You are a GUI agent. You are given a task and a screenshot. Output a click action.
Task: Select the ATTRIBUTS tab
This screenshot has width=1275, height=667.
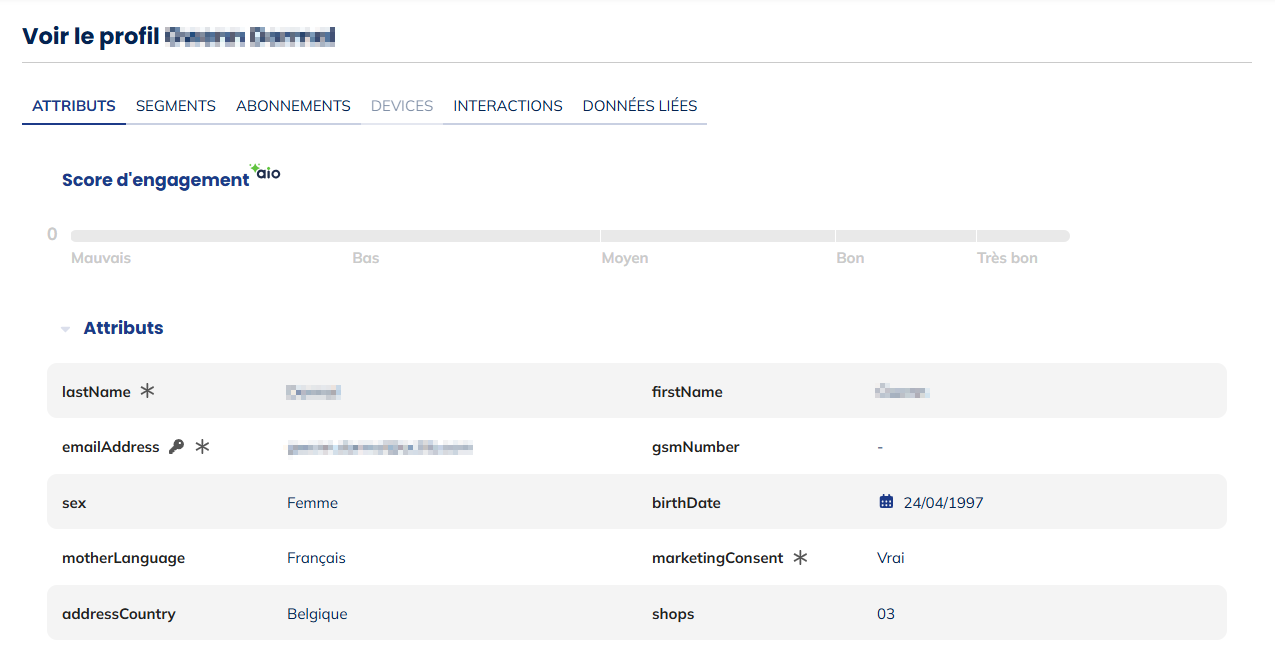point(74,106)
